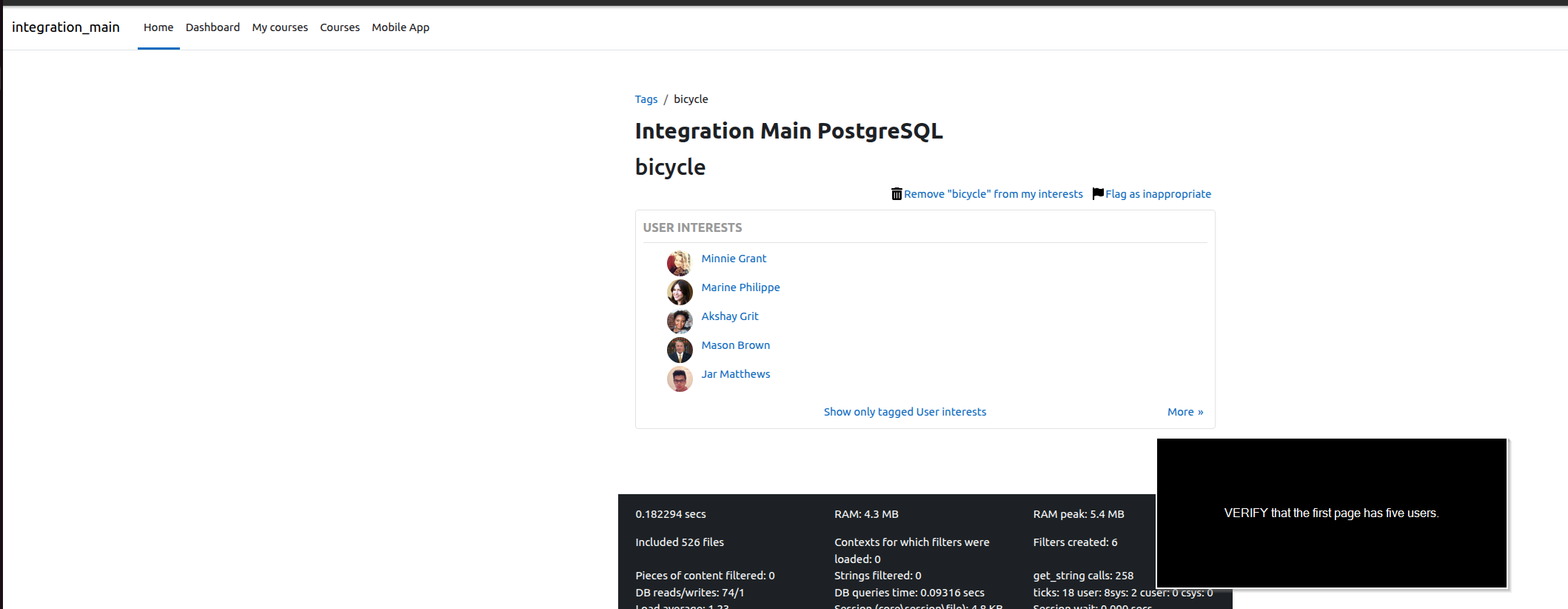Click the RAM: 4.3 MB footer text
1568x609 pixels.
pos(866,514)
